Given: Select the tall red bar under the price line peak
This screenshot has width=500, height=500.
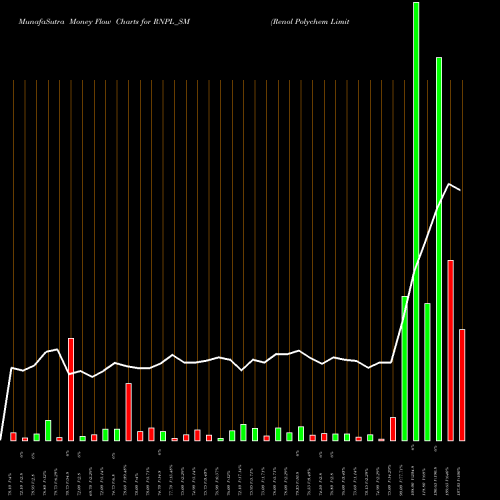Looking at the screenshot, I should [x=450, y=350].
